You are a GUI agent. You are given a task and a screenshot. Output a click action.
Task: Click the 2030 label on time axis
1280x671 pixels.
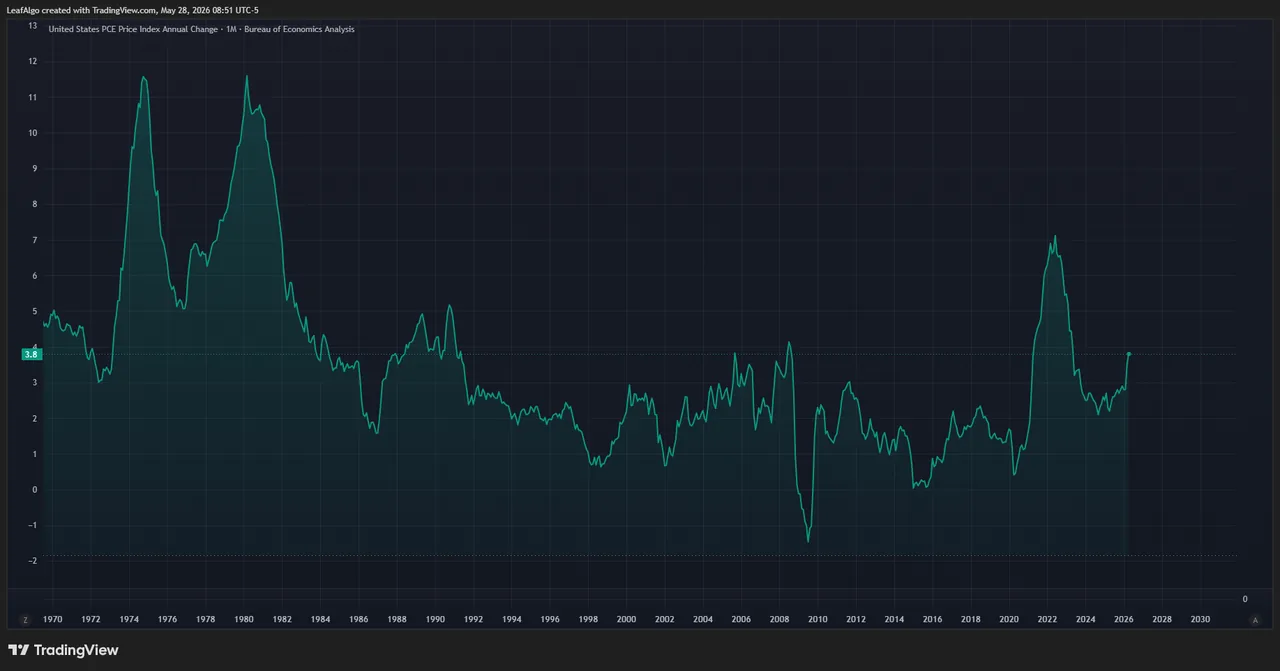click(1200, 620)
